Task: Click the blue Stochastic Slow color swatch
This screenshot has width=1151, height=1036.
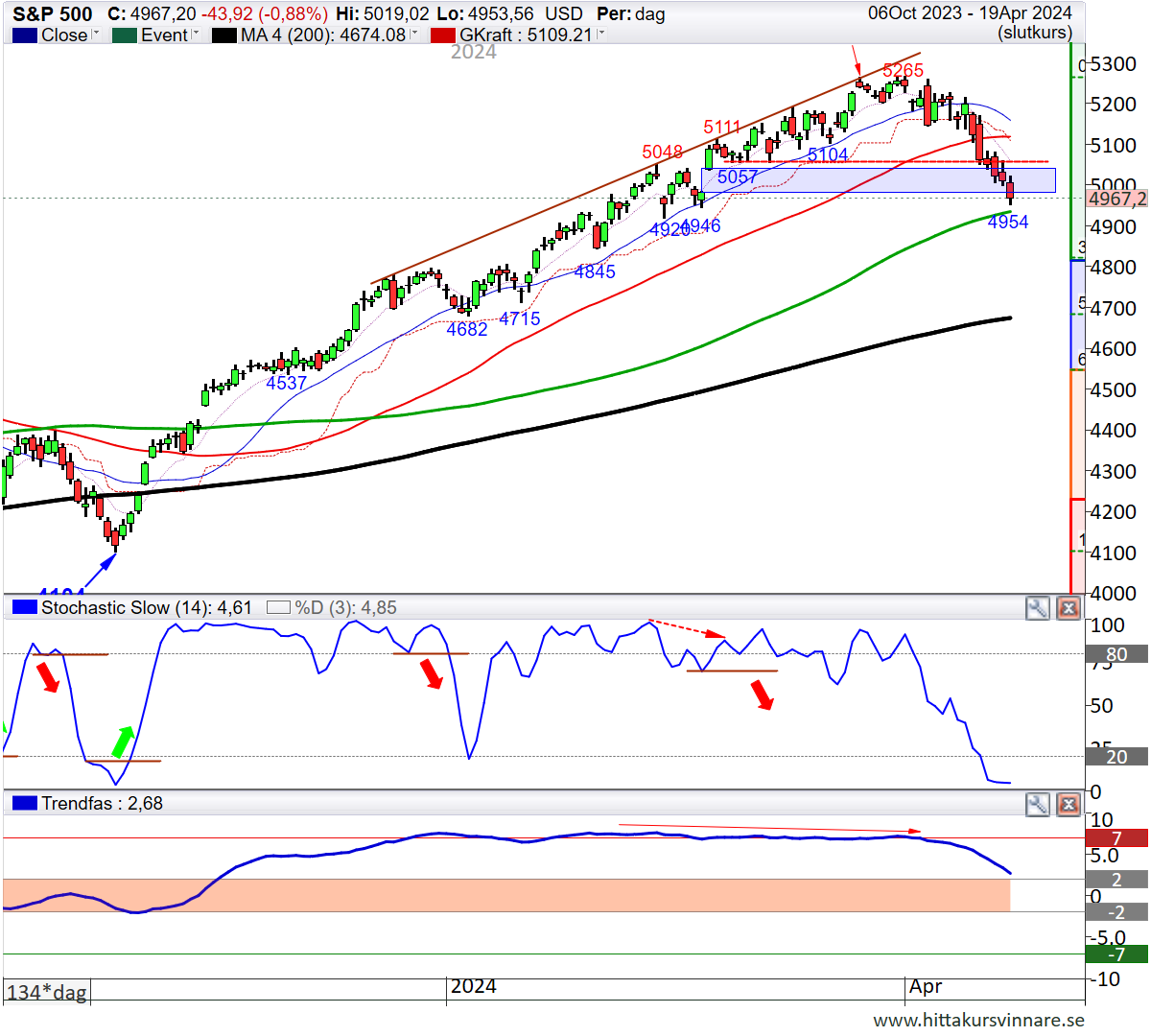Action: click(25, 607)
